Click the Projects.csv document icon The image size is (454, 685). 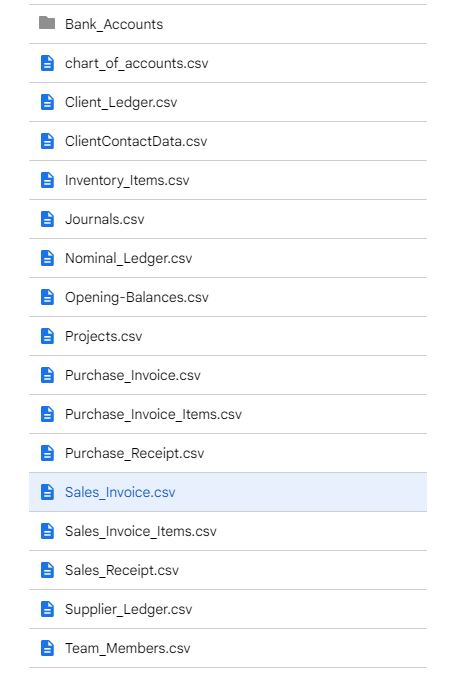click(x=47, y=336)
